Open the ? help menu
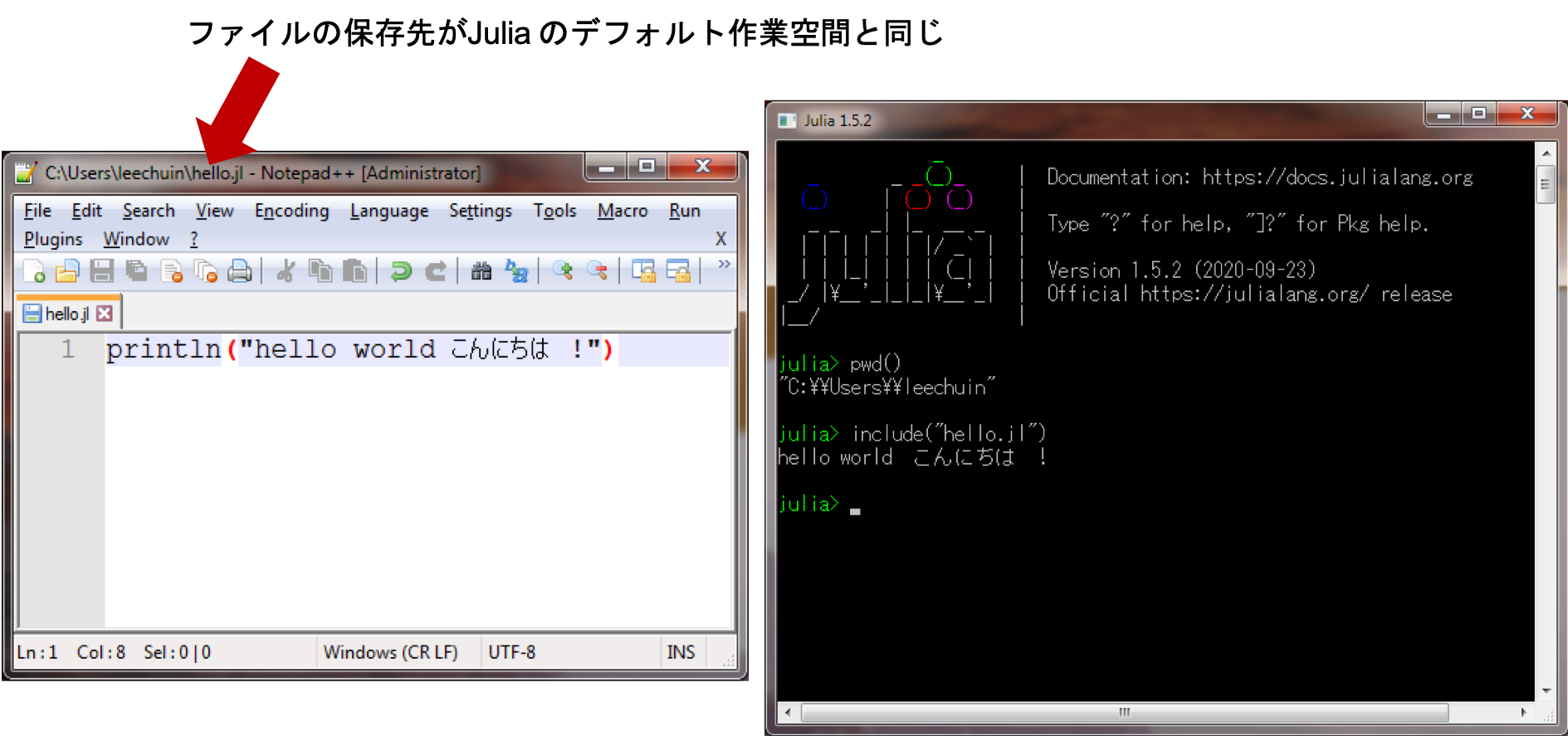 point(194,239)
